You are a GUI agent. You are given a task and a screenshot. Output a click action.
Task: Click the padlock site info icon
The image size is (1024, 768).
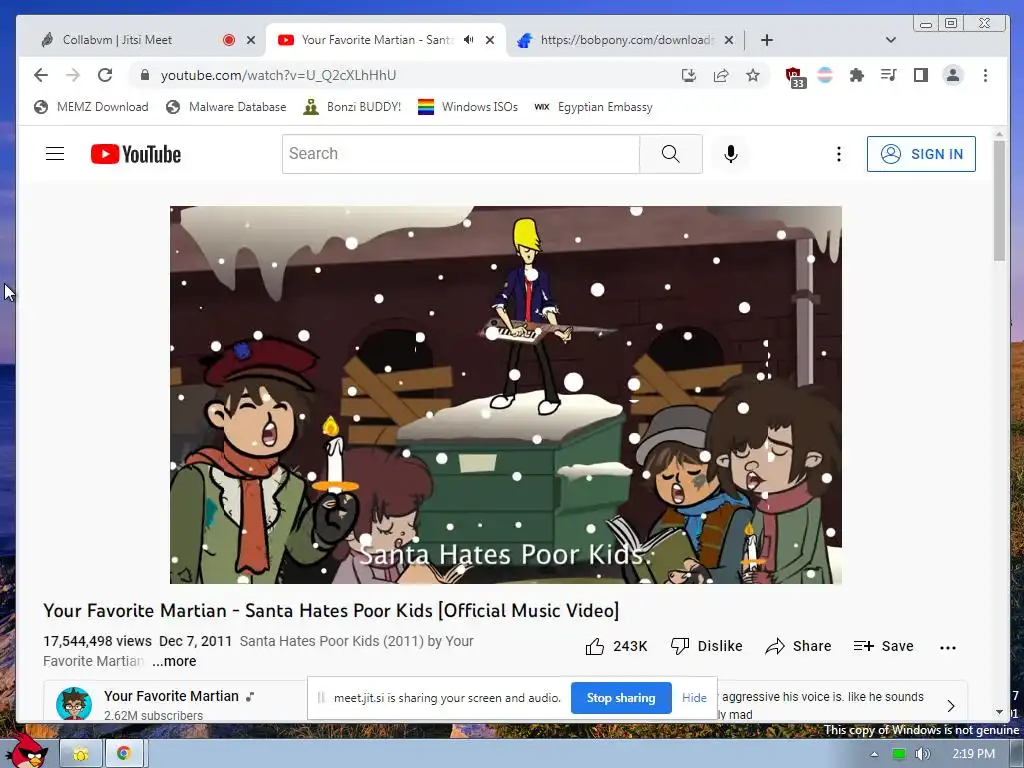[x=145, y=75]
